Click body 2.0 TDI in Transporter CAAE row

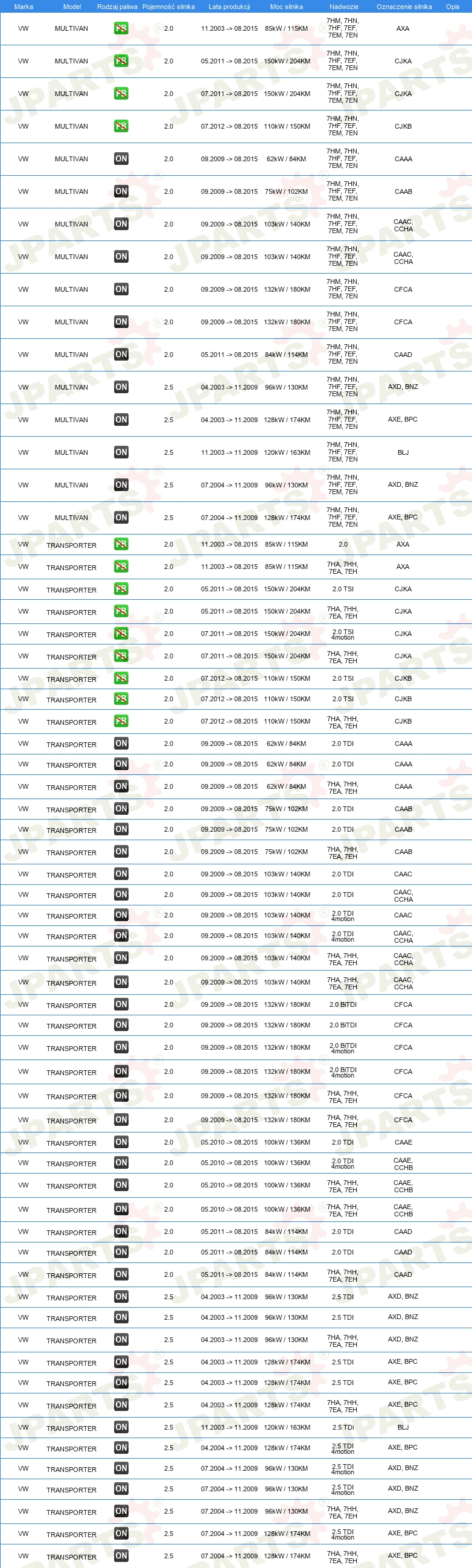click(343, 1143)
